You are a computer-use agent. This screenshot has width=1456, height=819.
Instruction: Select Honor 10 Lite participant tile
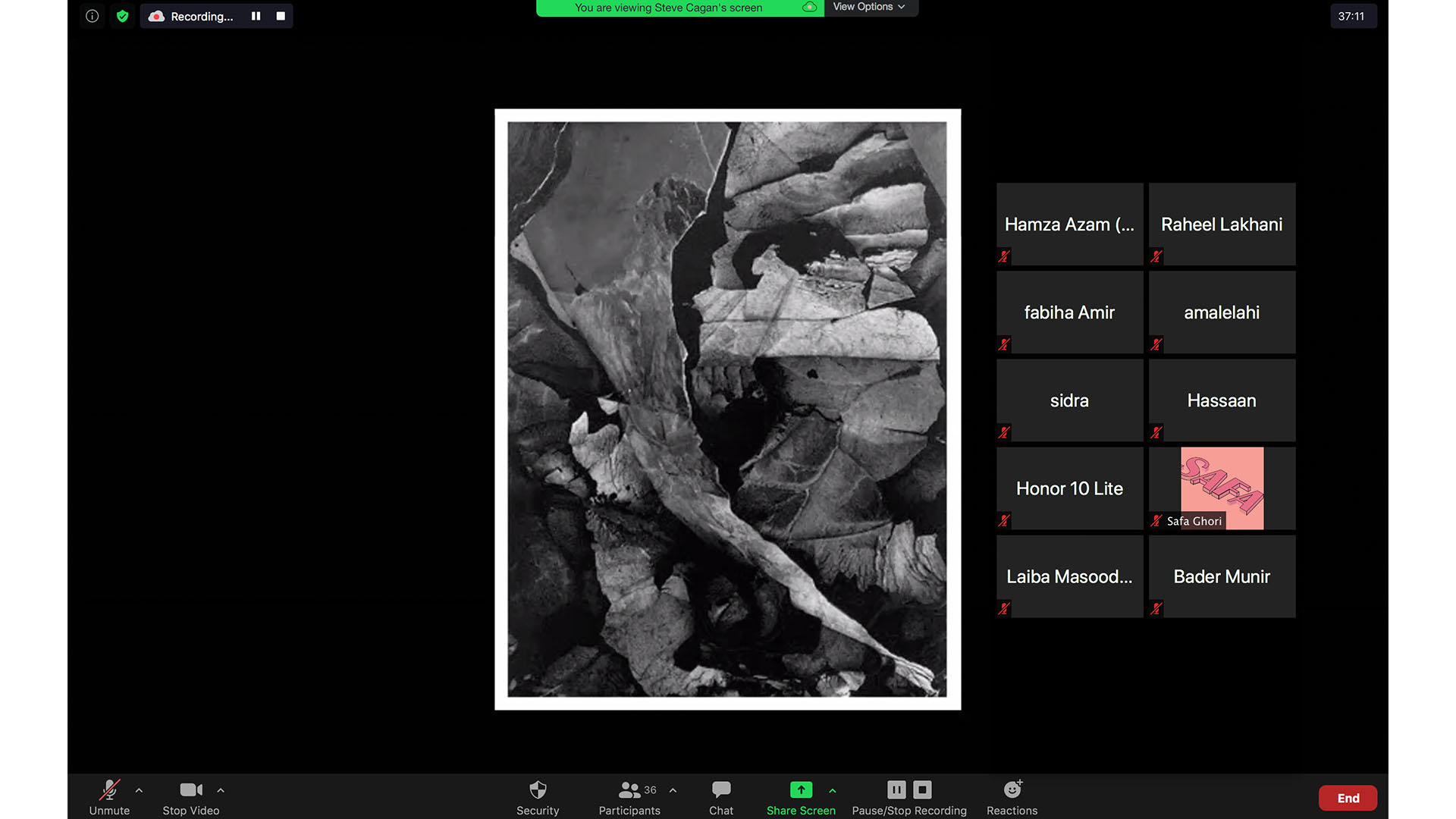pyautogui.click(x=1069, y=488)
